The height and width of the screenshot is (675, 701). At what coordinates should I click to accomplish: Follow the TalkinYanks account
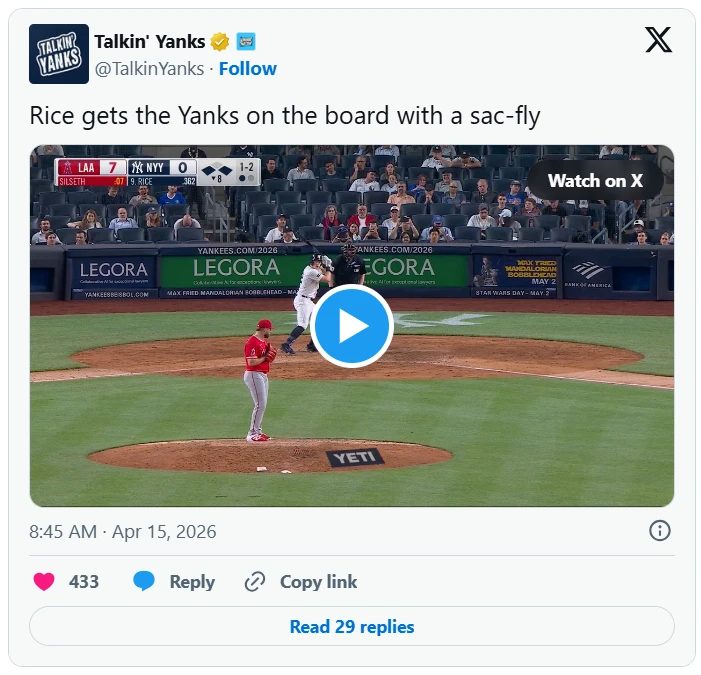[x=248, y=69]
